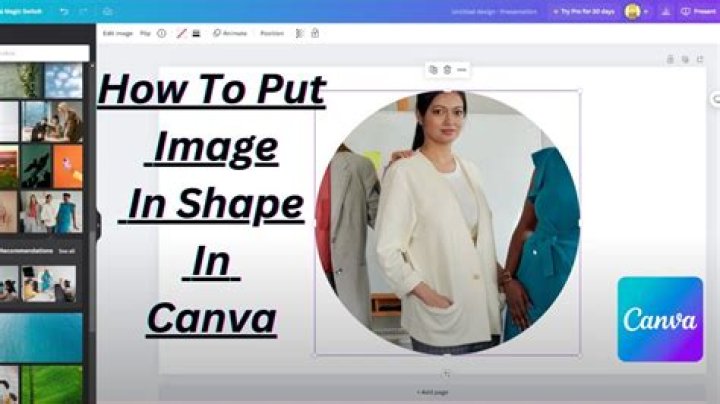The image size is (720, 404).
Task: Select the three women fashion photo thumbnail
Action: coord(51,212)
